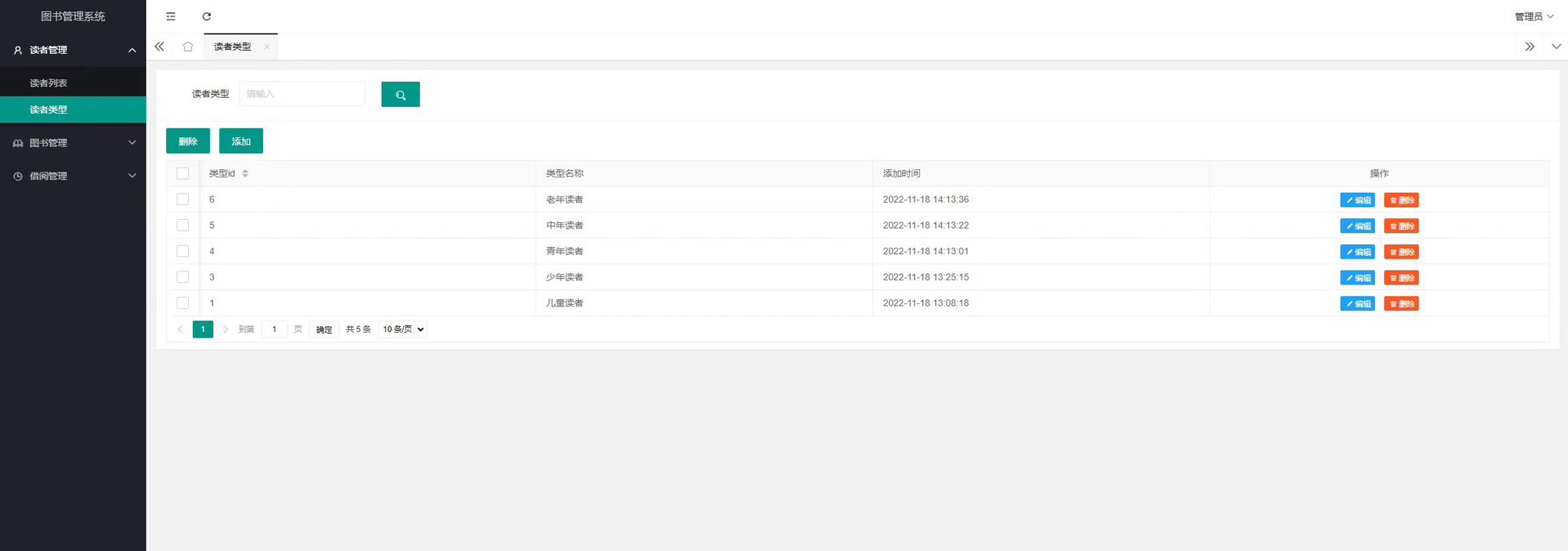Click the double-left tab scroll arrows

(x=159, y=47)
